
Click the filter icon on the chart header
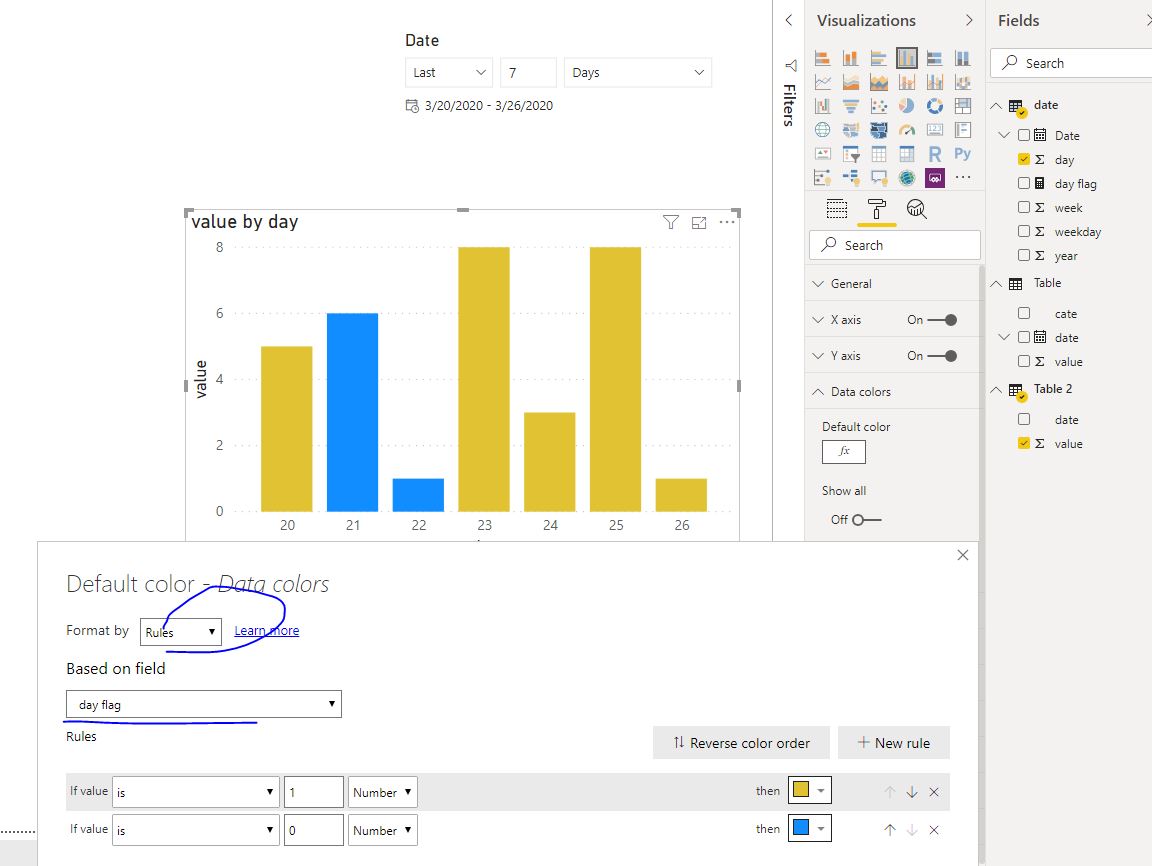coord(670,223)
